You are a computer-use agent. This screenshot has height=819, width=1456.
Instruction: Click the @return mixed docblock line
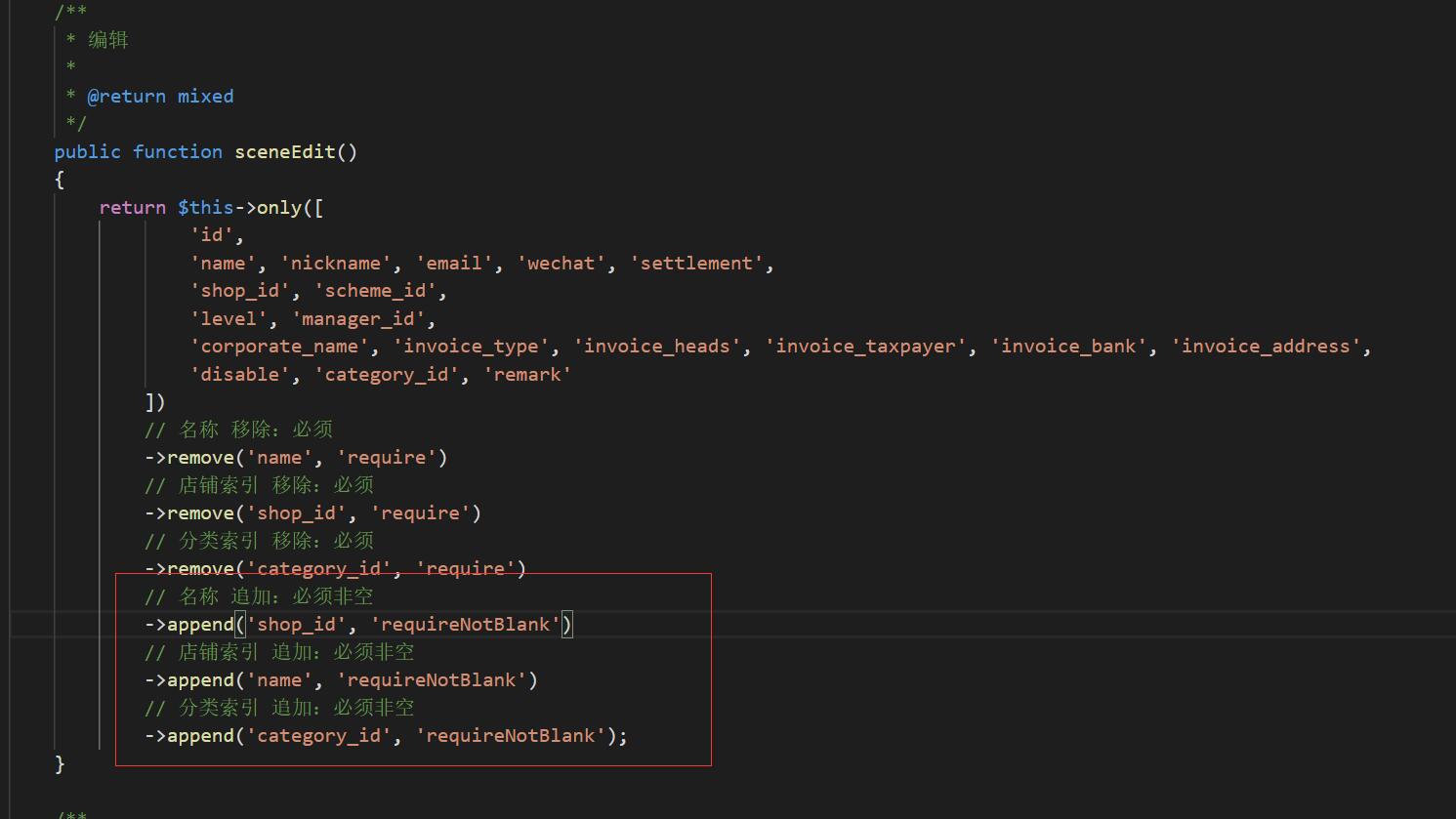point(149,97)
